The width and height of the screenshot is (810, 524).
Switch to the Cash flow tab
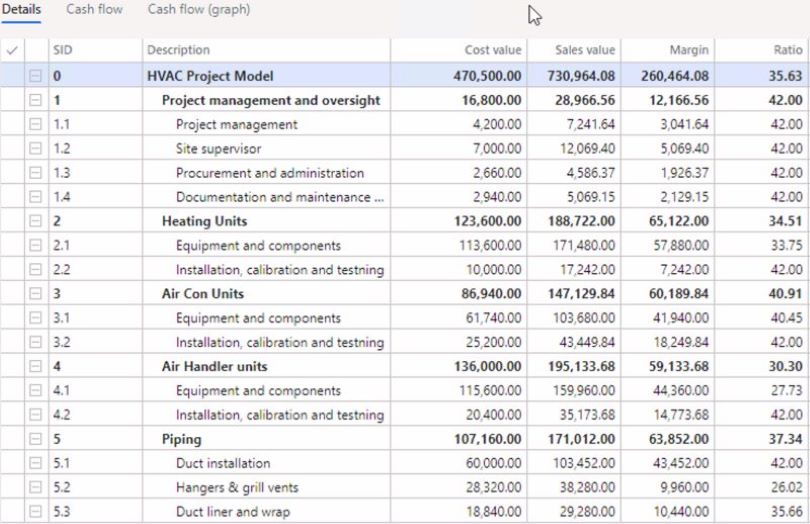94,10
